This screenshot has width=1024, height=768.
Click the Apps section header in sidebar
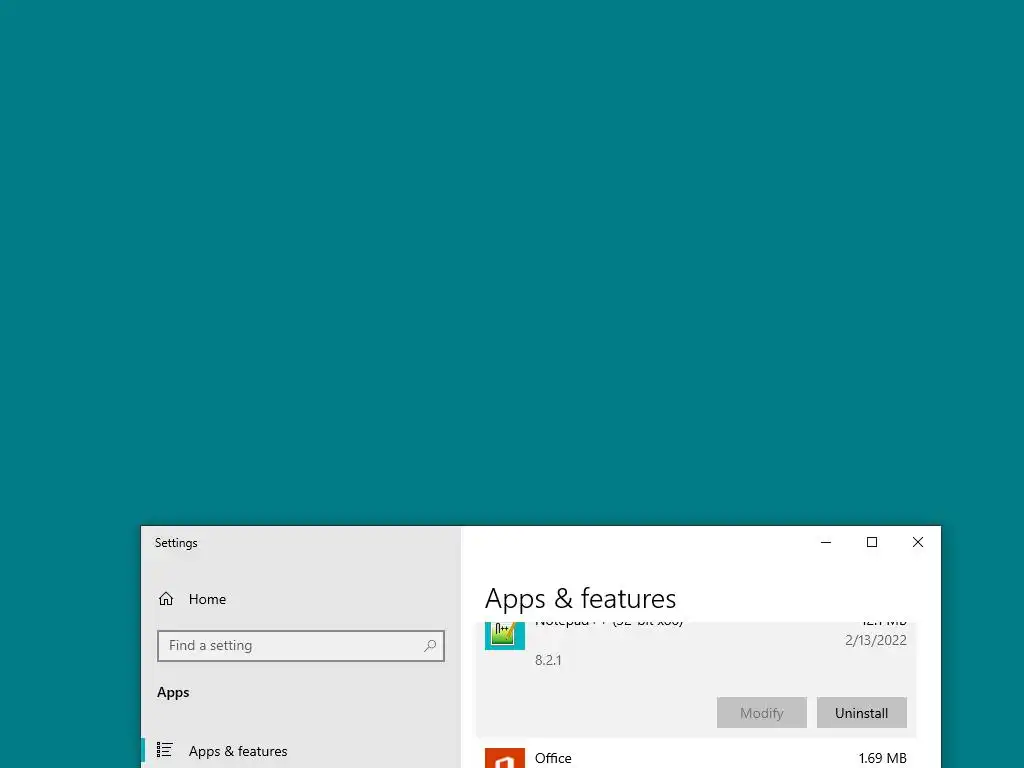click(x=173, y=692)
